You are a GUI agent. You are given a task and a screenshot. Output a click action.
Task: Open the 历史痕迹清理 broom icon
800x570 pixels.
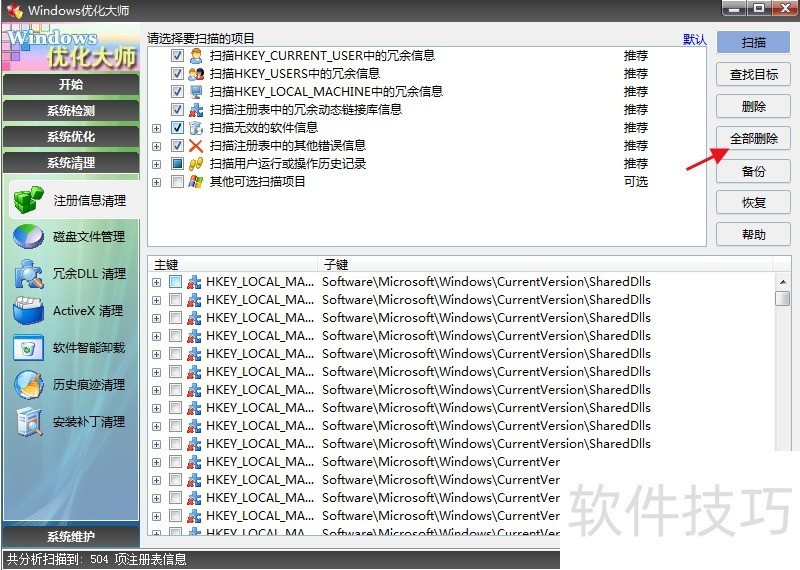[29, 384]
